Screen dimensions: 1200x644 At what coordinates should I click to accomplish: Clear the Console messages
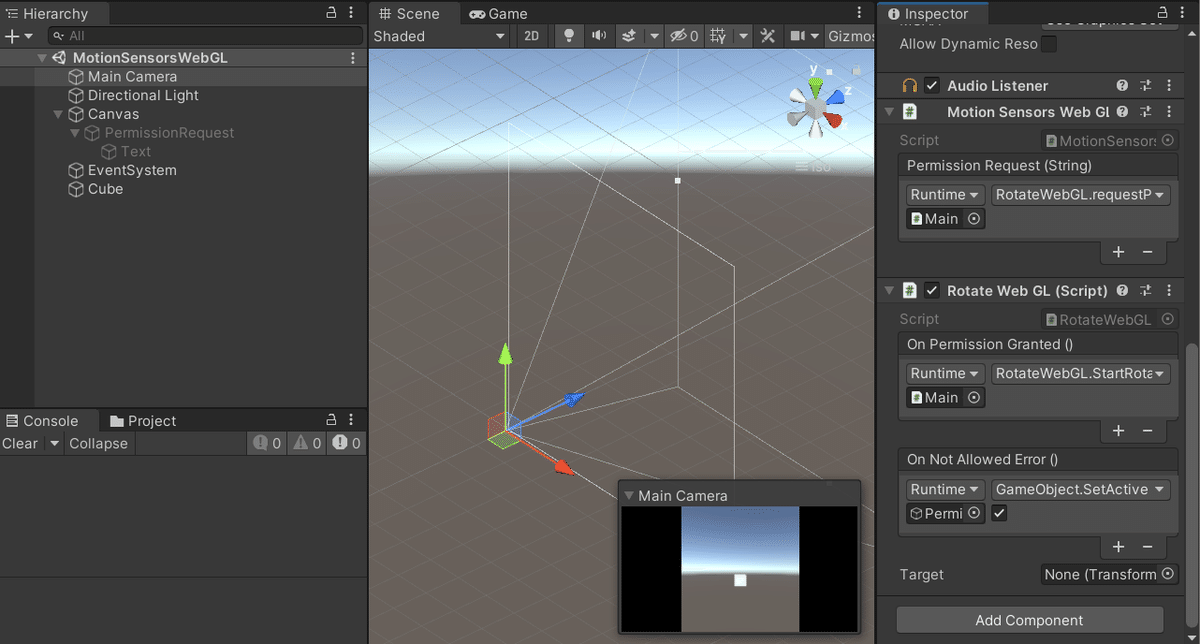[19, 443]
